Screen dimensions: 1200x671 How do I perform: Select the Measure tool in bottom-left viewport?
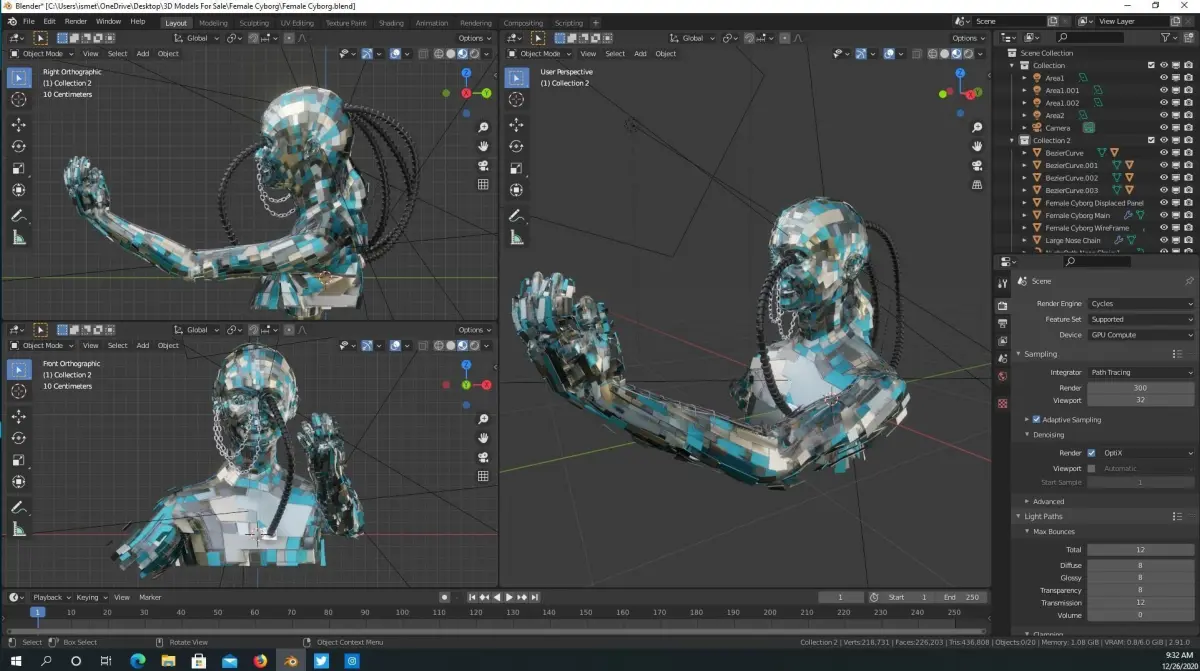click(x=18, y=529)
